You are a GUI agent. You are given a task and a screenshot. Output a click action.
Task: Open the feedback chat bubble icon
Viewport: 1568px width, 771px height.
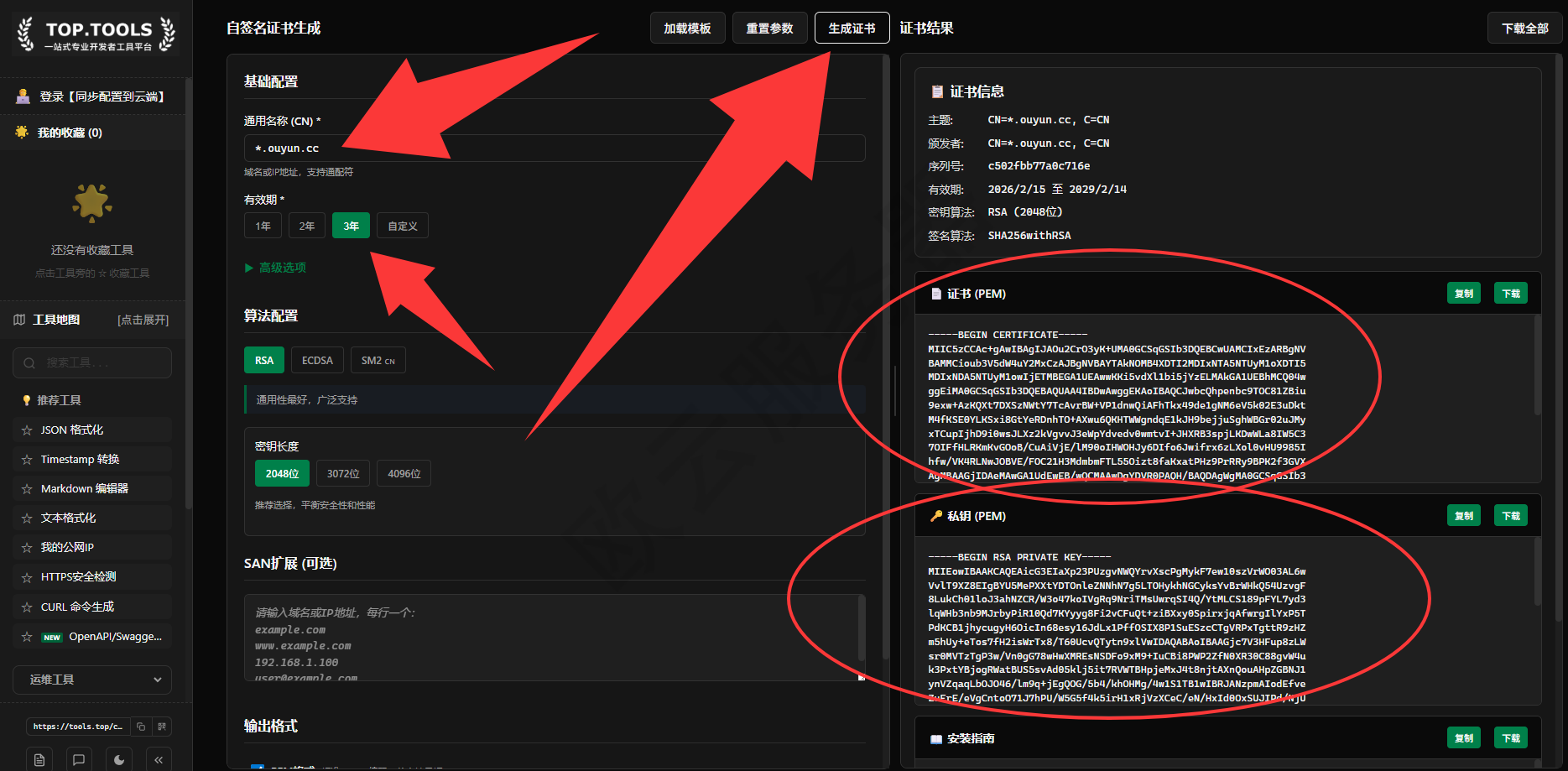tap(79, 759)
